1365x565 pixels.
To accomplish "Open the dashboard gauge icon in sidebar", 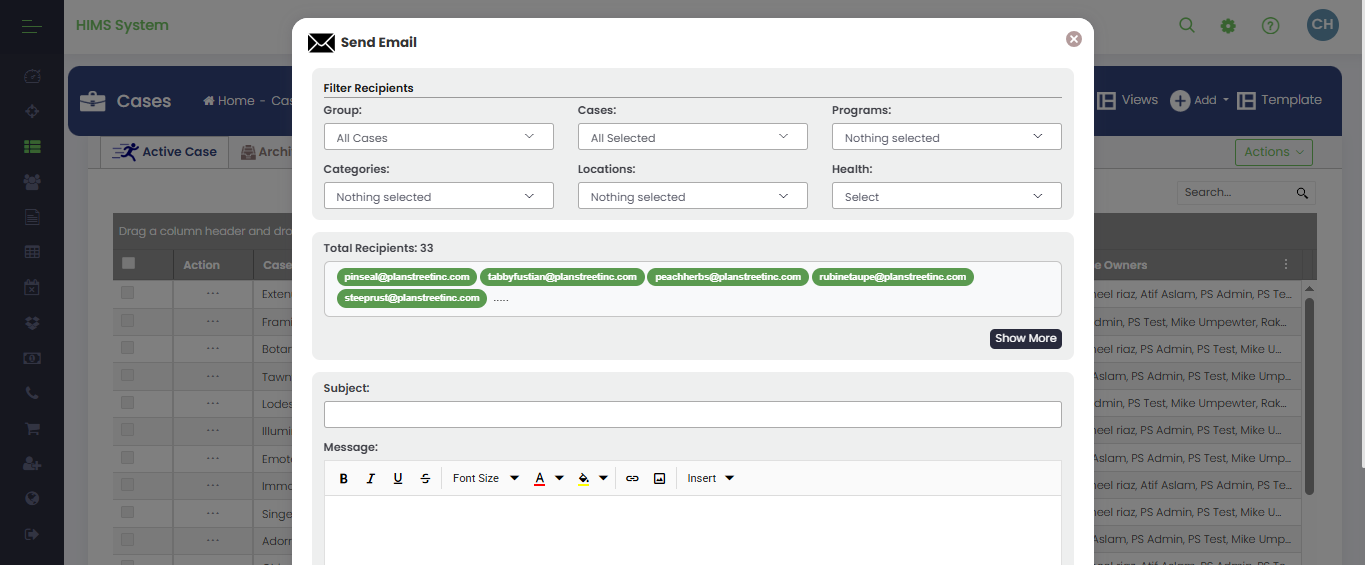I will [x=32, y=76].
